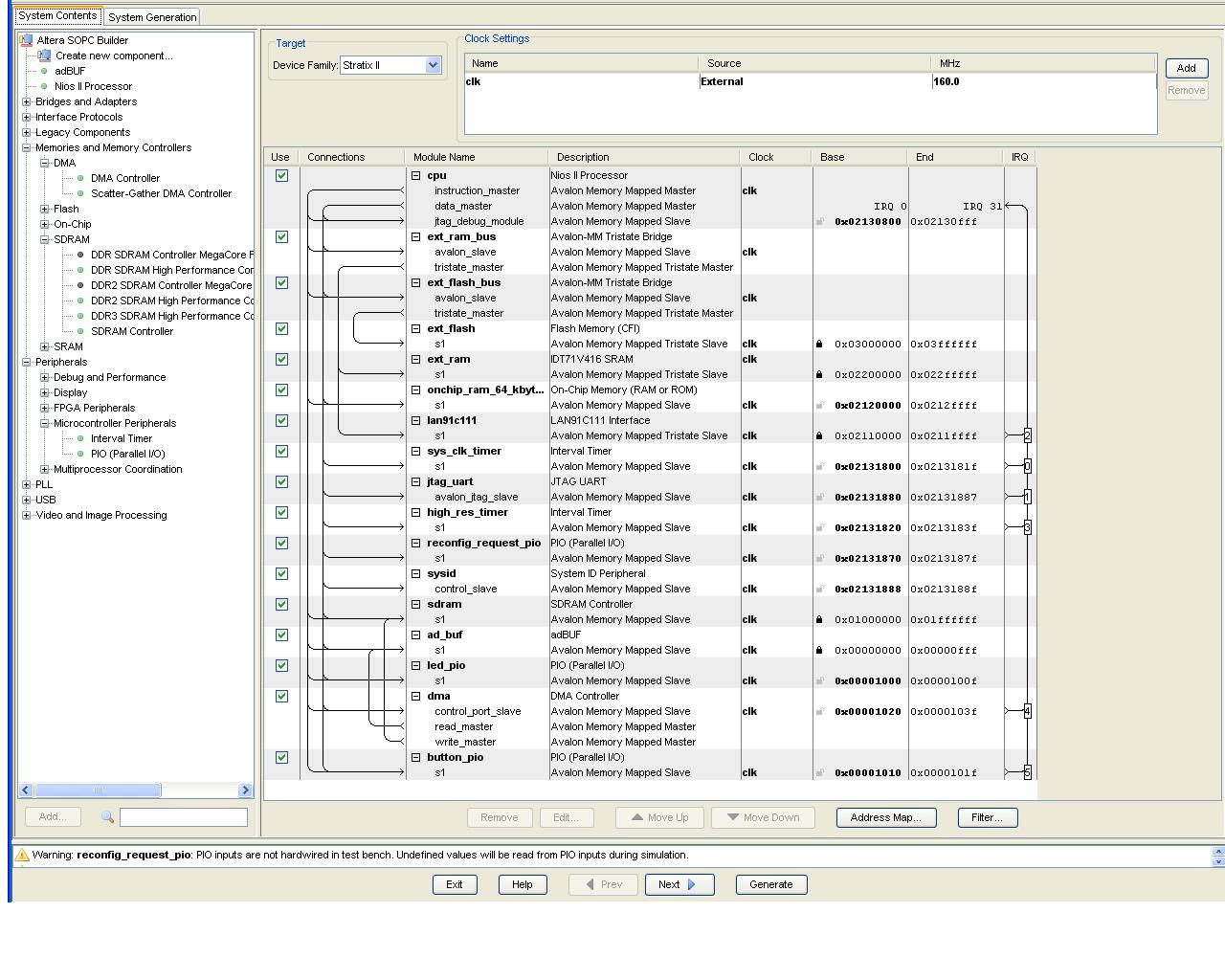Select the System Contents tab
1225x980 pixels.
point(57,15)
